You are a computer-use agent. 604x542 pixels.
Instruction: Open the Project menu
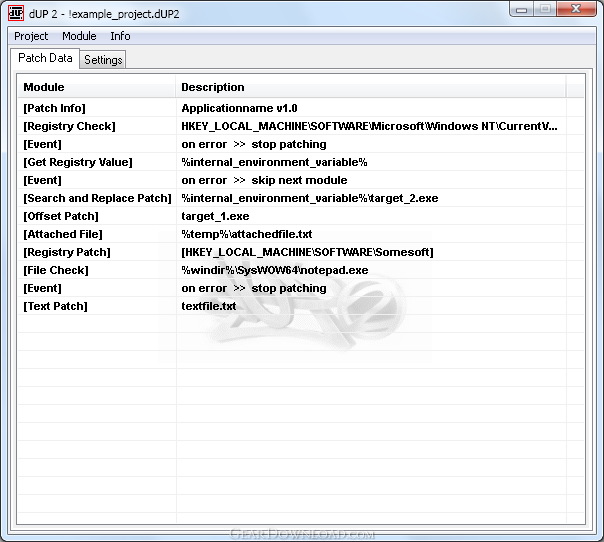(x=31, y=36)
